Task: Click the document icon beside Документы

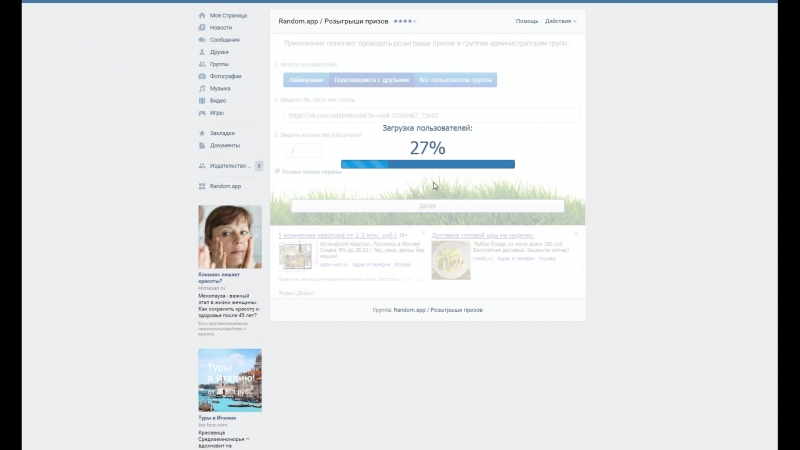Action: coord(202,145)
